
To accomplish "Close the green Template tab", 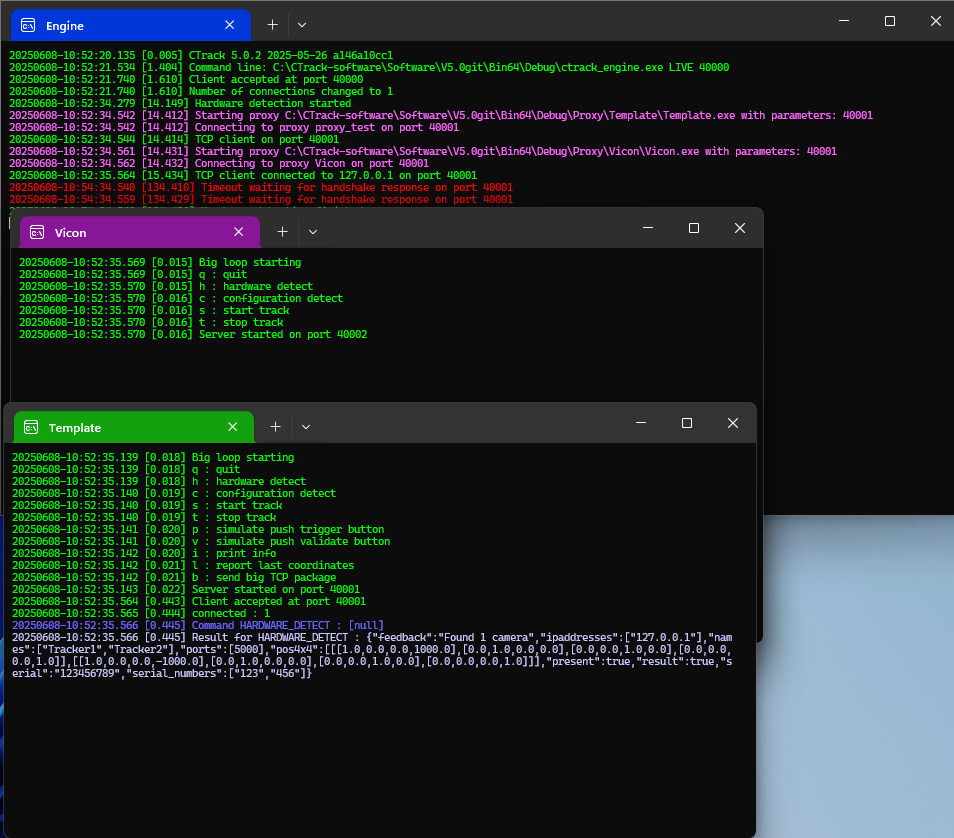I will [x=233, y=427].
